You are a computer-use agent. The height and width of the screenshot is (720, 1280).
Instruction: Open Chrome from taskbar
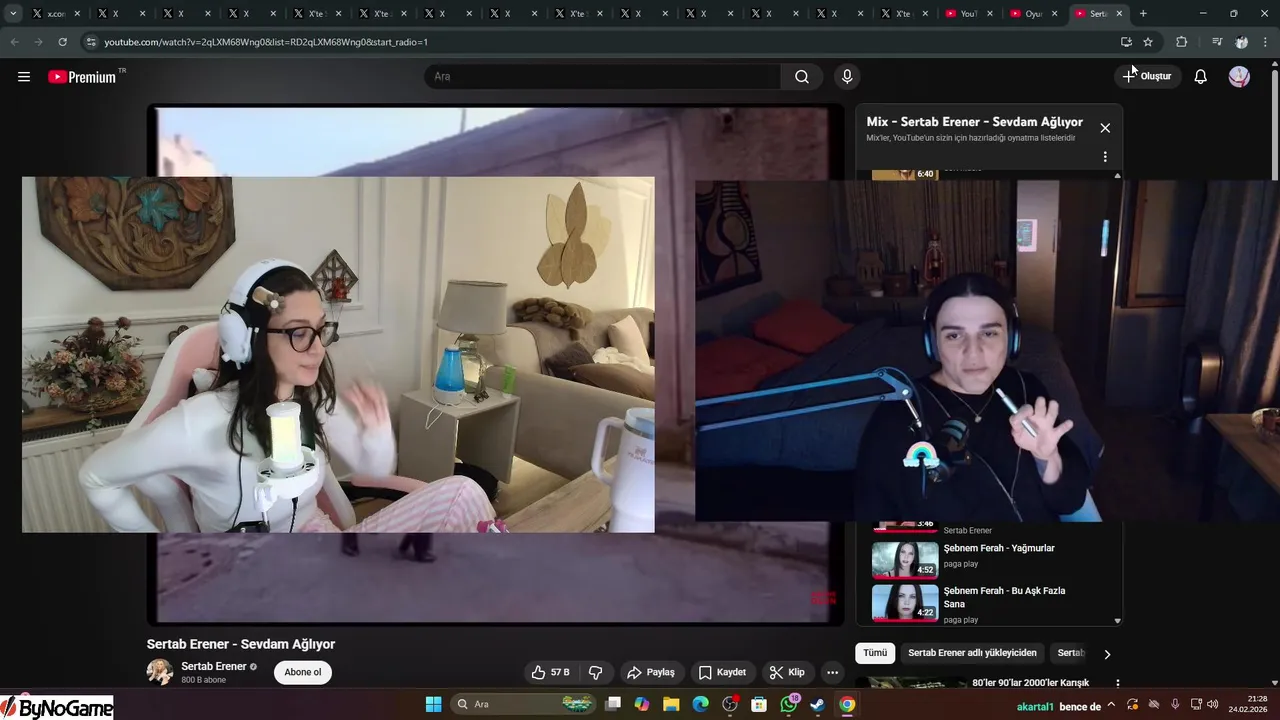pos(847,704)
